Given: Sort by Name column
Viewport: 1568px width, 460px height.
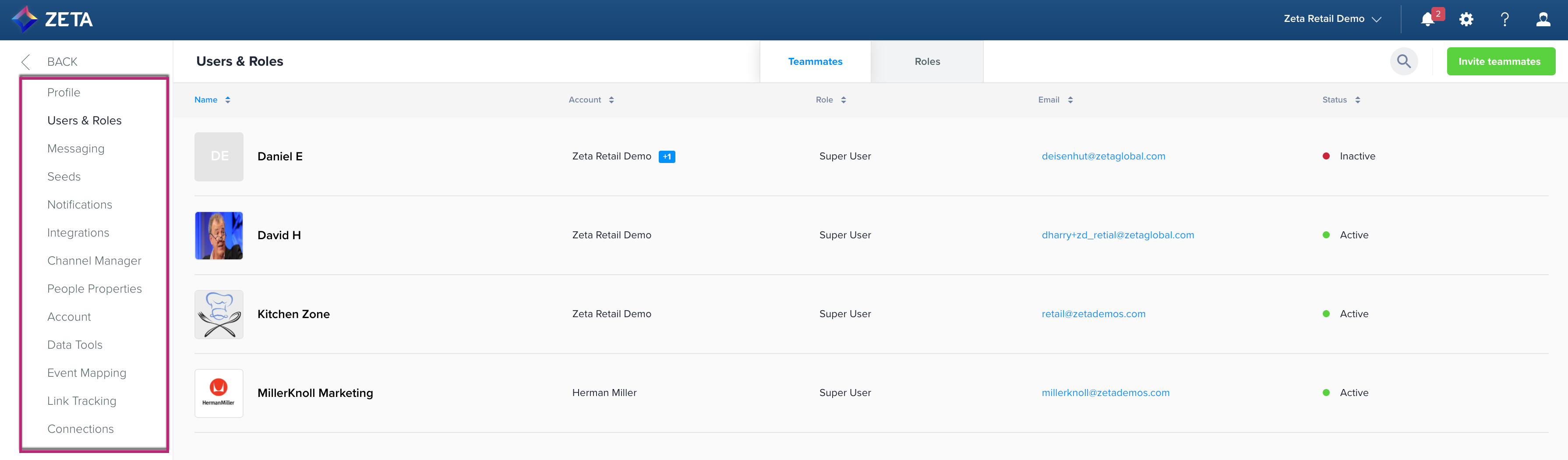Looking at the screenshot, I should coord(212,100).
